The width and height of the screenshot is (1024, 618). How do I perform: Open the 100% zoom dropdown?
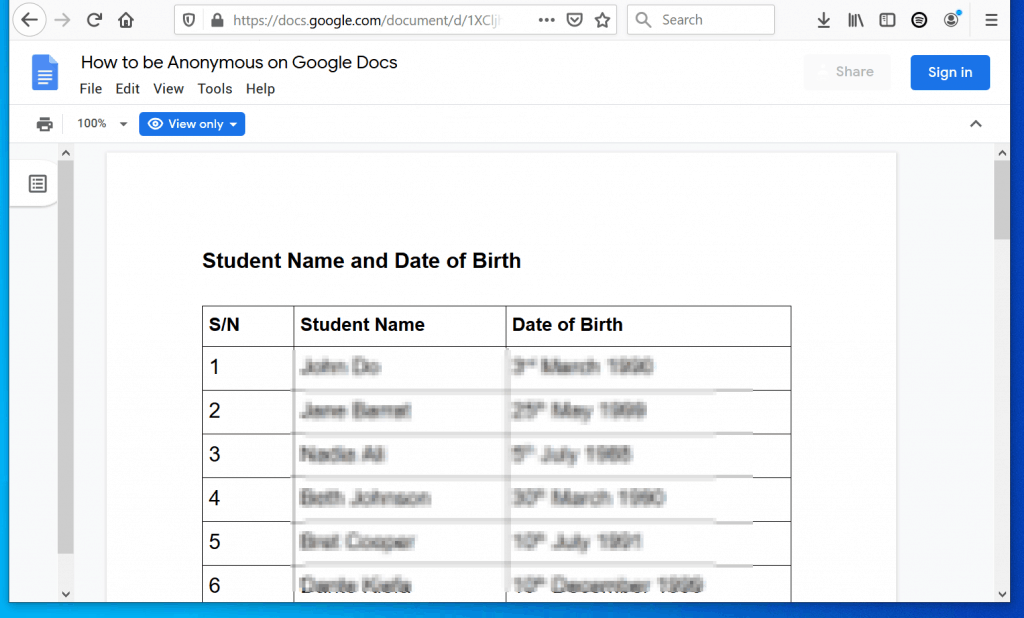[x=102, y=123]
